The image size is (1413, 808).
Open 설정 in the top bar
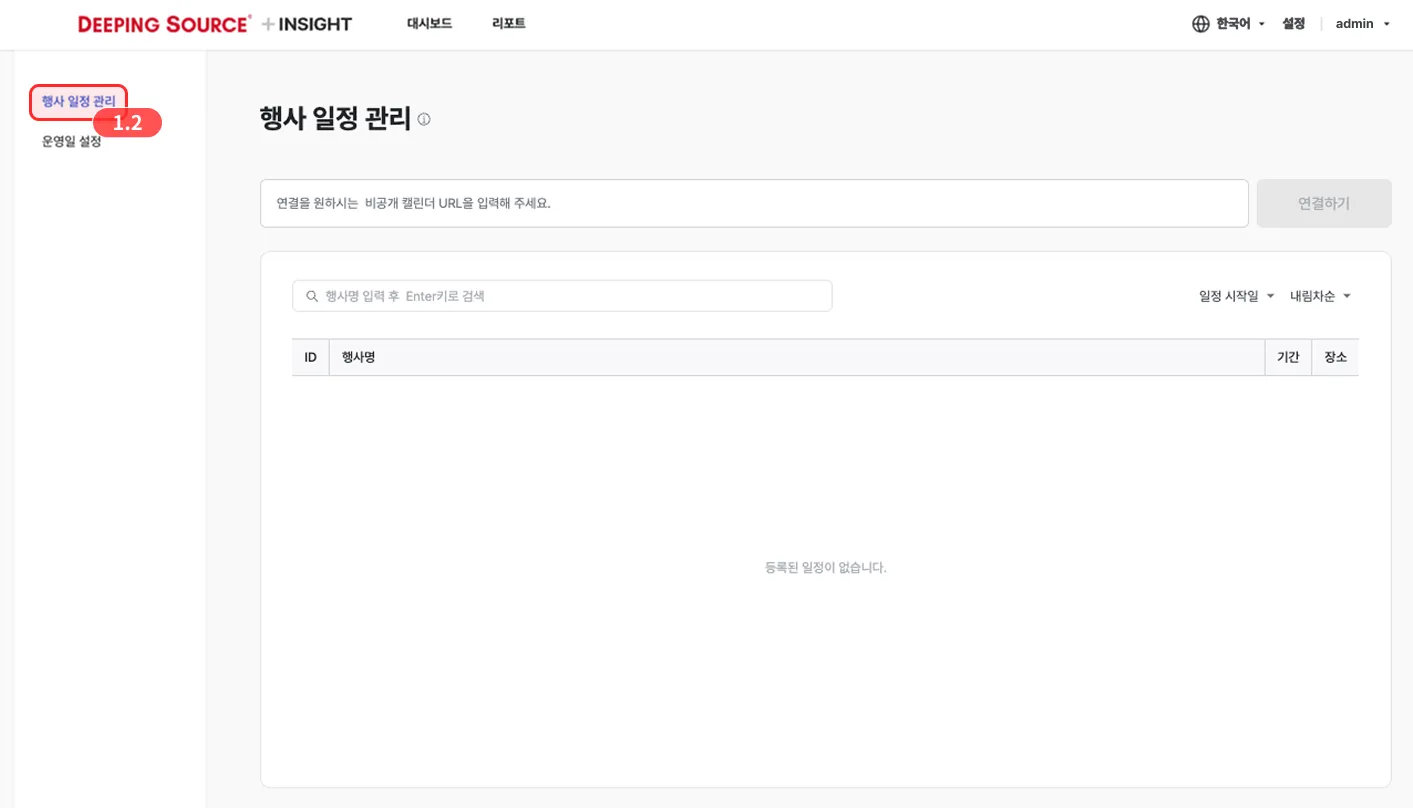pos(1294,24)
